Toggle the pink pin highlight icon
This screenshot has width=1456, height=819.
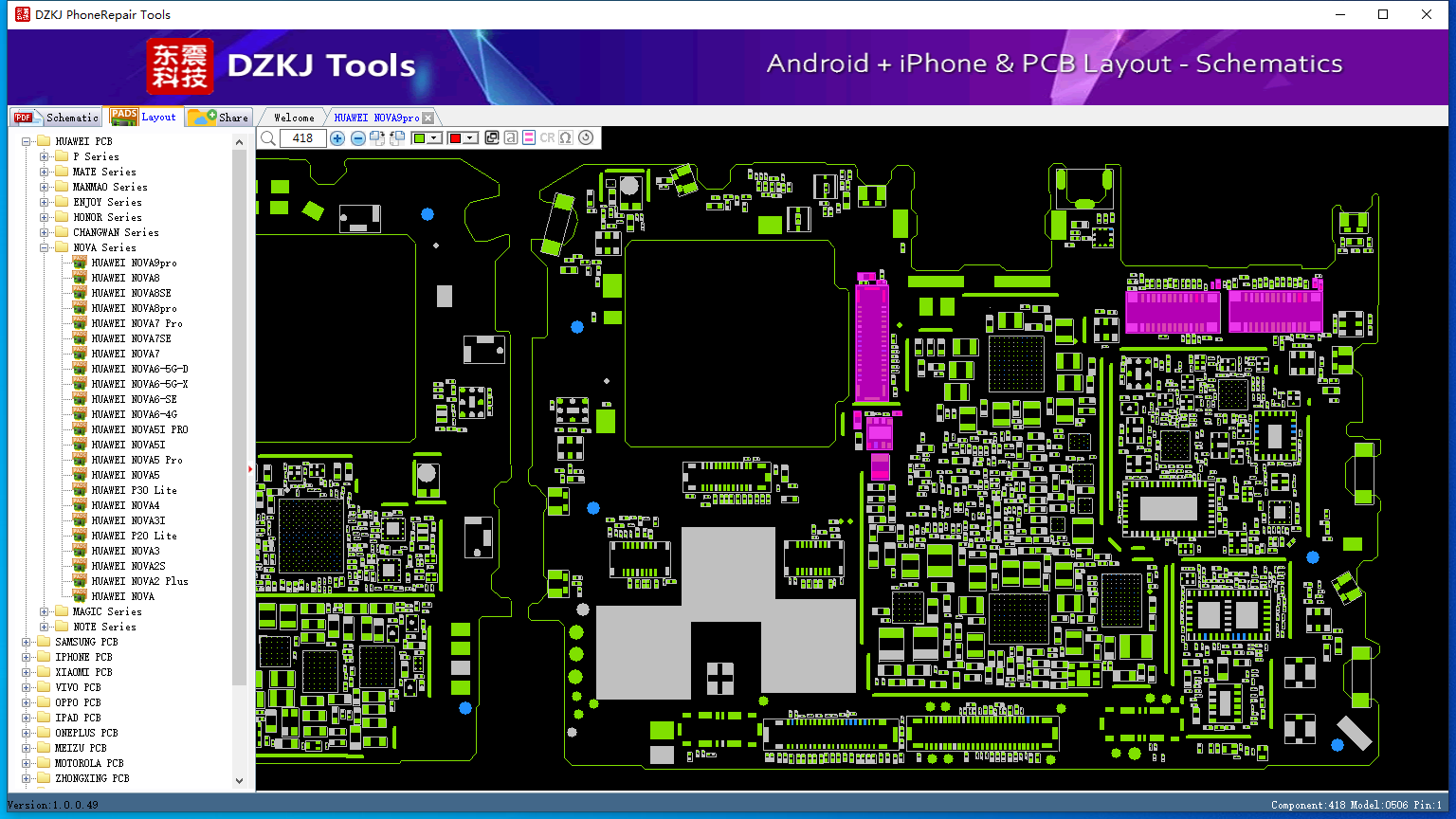click(529, 138)
